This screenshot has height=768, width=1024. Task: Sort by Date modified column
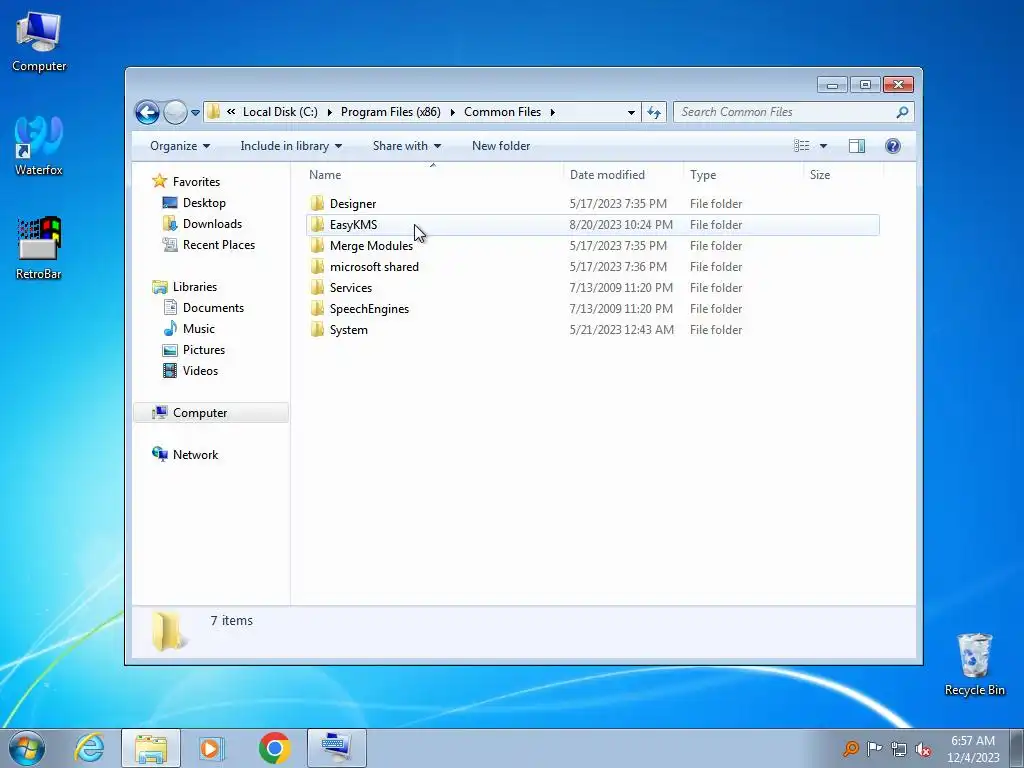pos(607,175)
